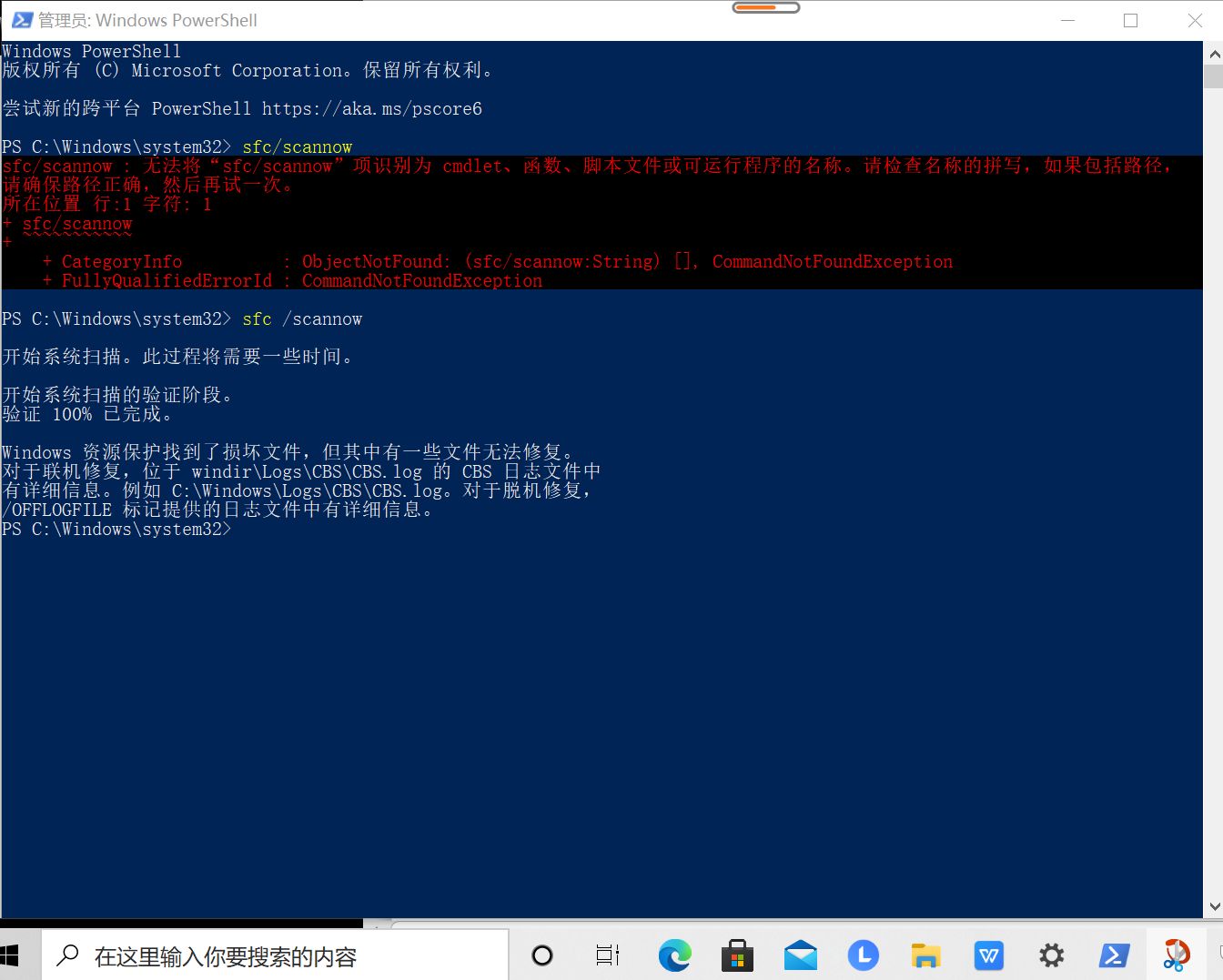Open File Explorer from the taskbar
The width and height of the screenshot is (1223, 980).
(x=925, y=955)
